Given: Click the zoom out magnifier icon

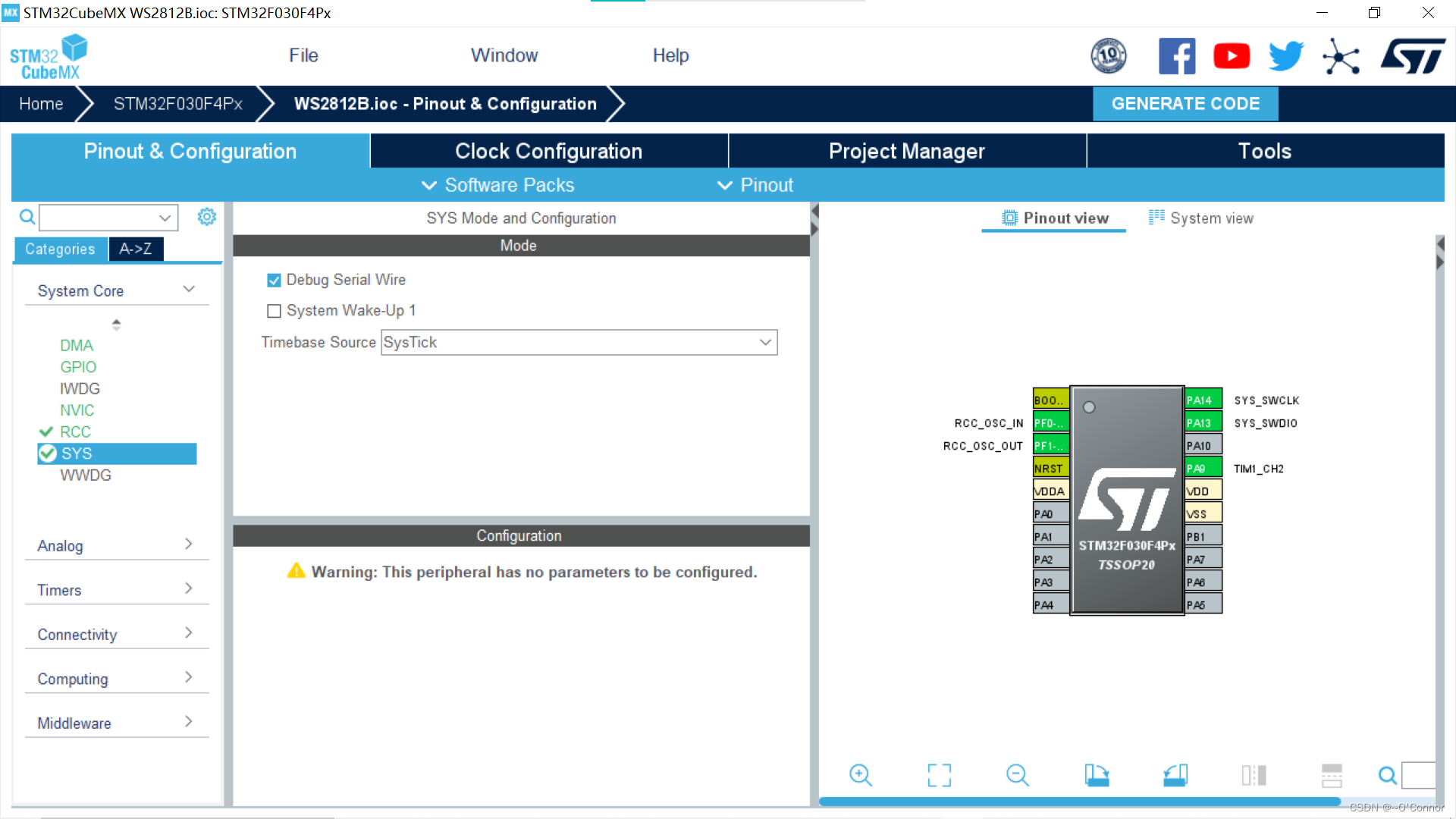Looking at the screenshot, I should (1017, 775).
